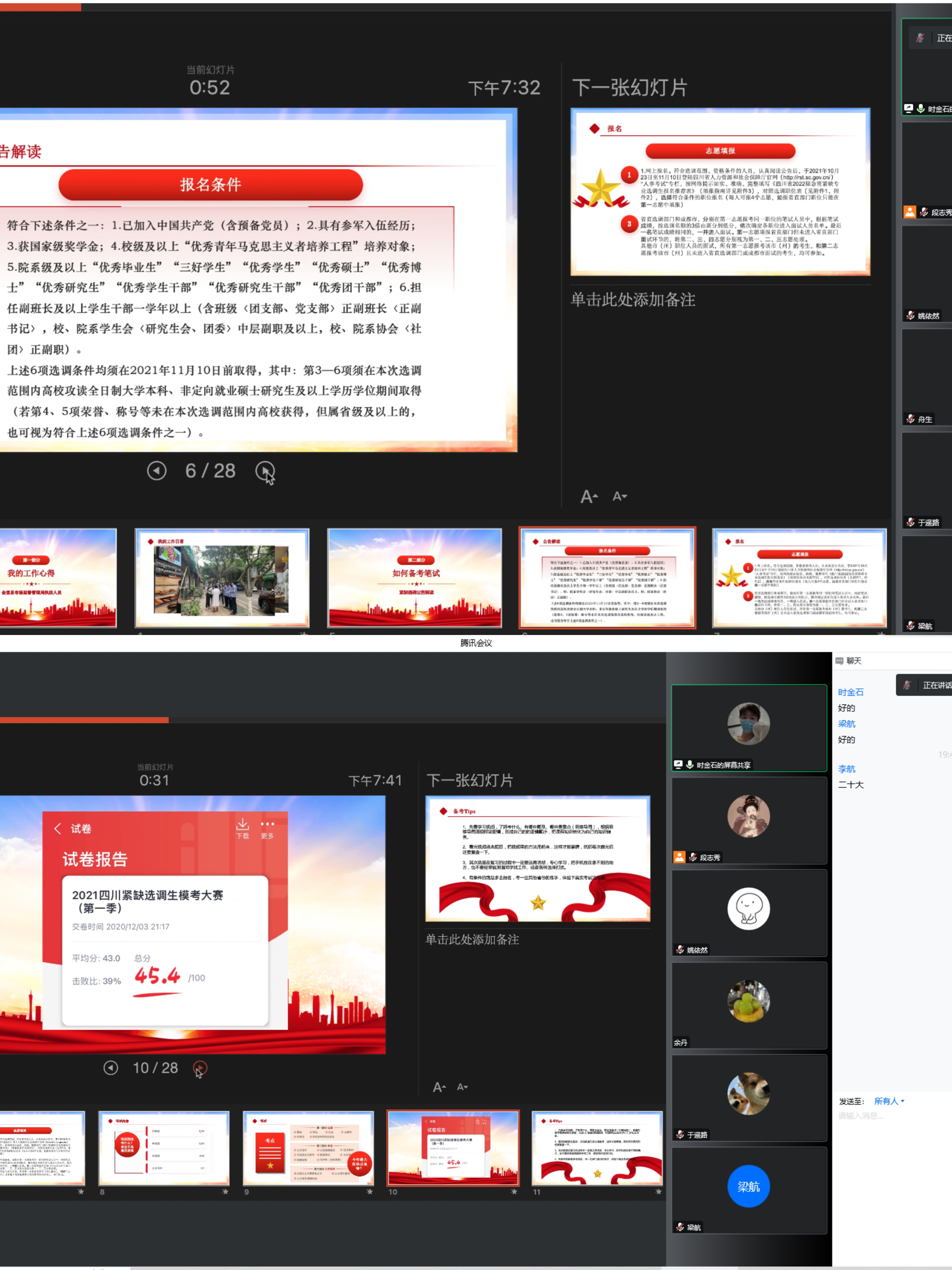Increase notes font size in upper presenter view

pos(589,497)
